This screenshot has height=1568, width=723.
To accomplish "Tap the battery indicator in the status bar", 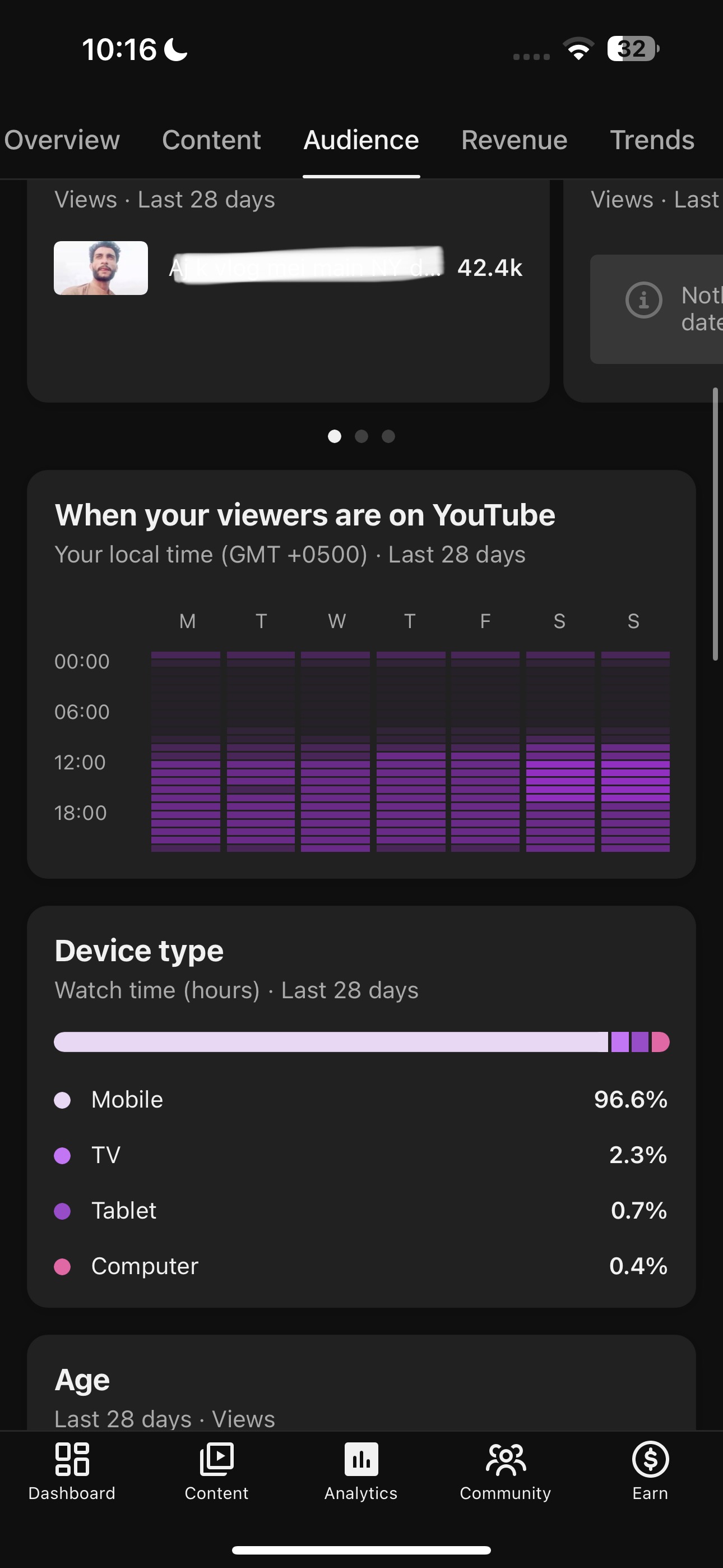I will [x=633, y=49].
